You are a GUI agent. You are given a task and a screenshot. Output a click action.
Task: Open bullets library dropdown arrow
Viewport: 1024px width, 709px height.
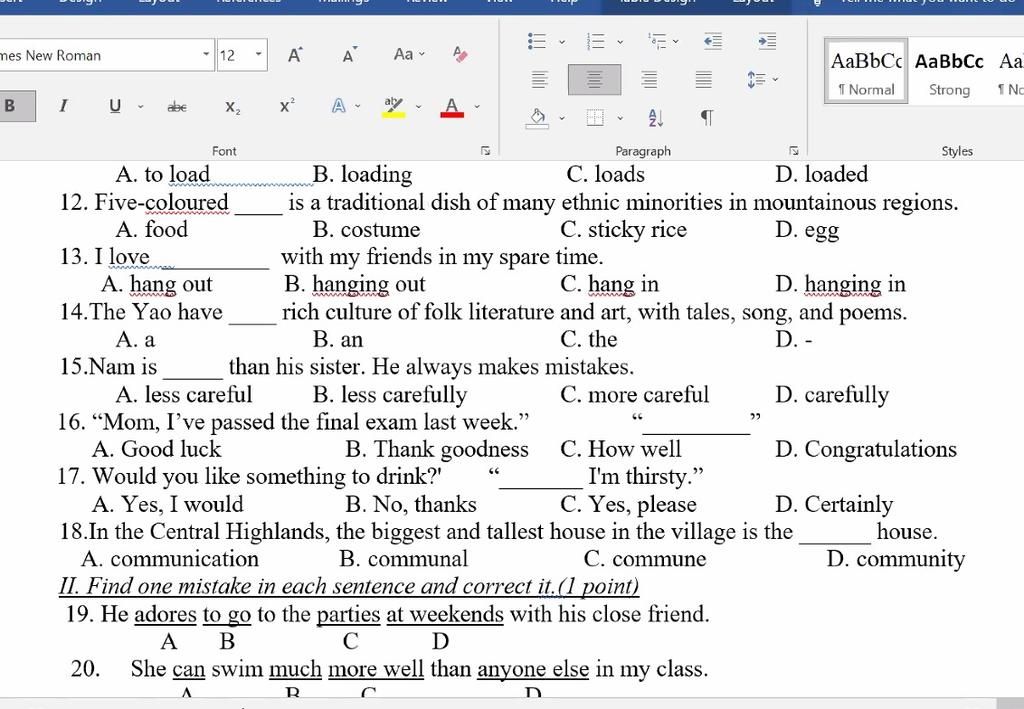[562, 42]
